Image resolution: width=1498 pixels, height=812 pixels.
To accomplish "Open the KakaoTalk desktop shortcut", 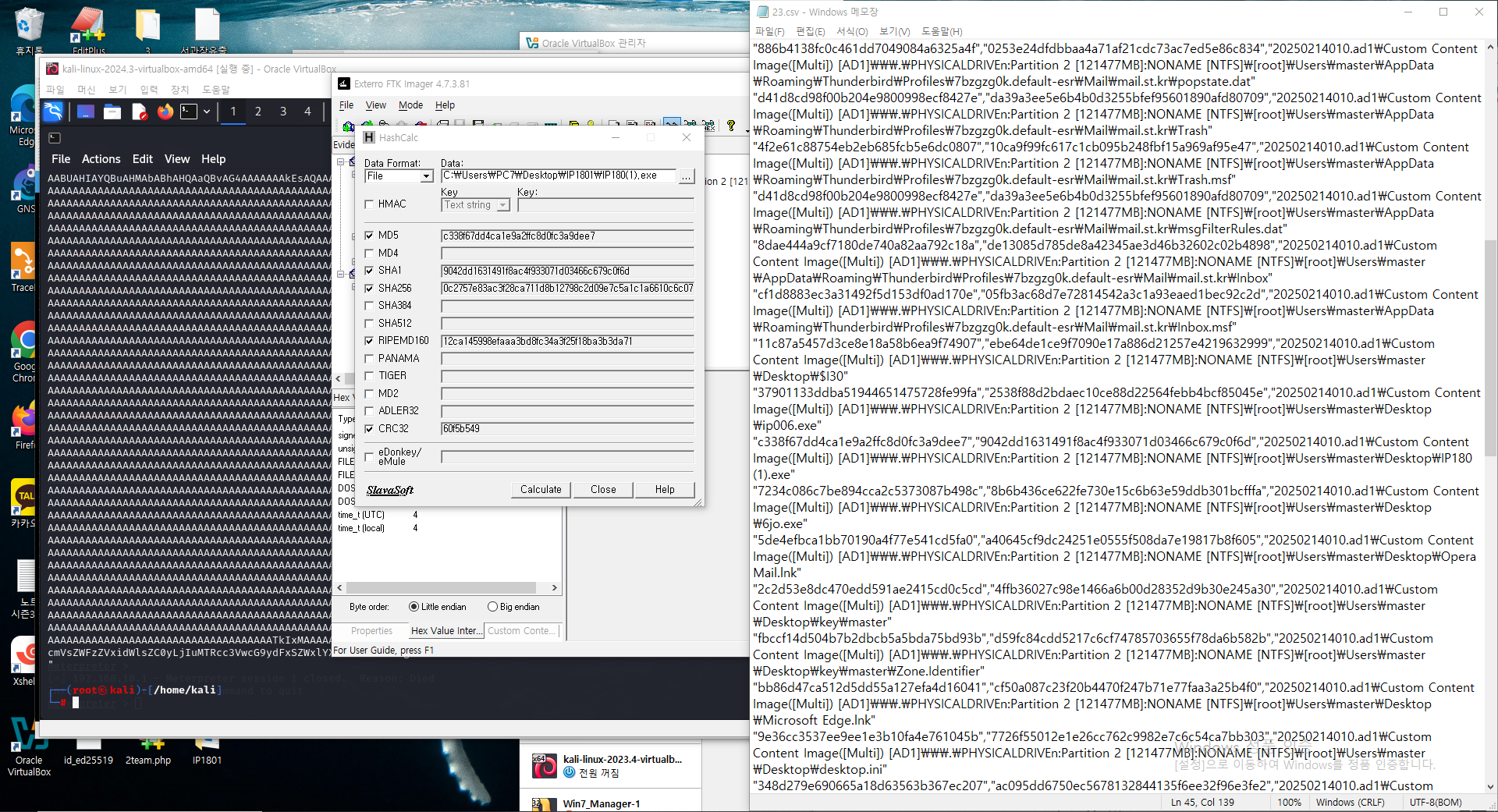I will [x=24, y=503].
